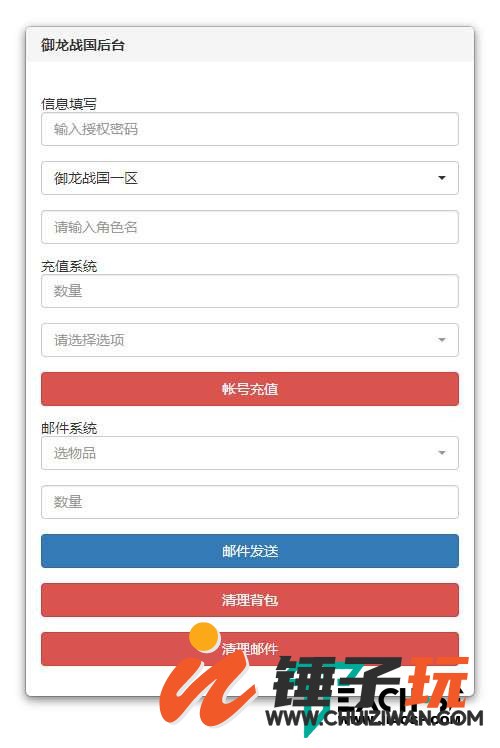The width and height of the screenshot is (500, 748).
Task: Click the 清理邮件 button
Action: coord(250,649)
